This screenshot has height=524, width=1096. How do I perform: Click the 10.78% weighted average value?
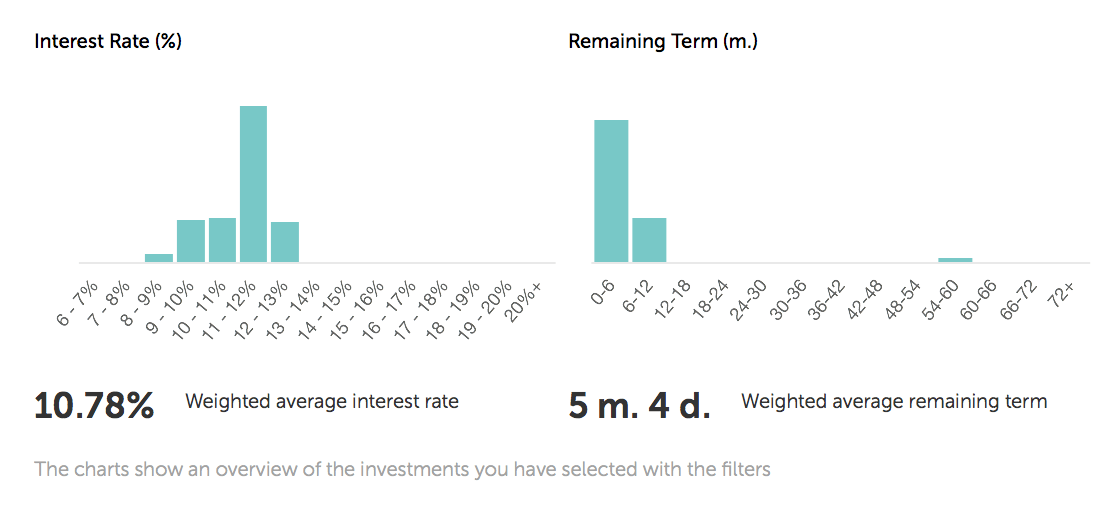94,405
